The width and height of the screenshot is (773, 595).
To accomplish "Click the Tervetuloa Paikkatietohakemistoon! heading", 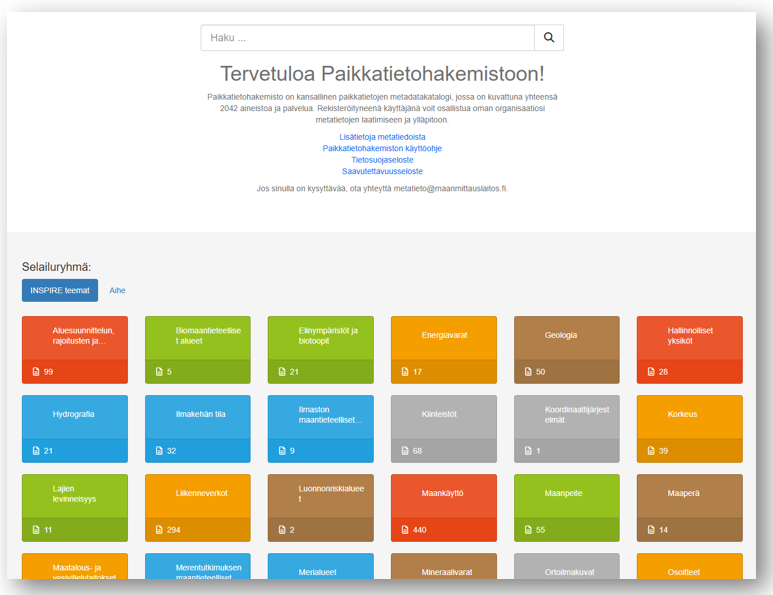I will pyautogui.click(x=382, y=74).
